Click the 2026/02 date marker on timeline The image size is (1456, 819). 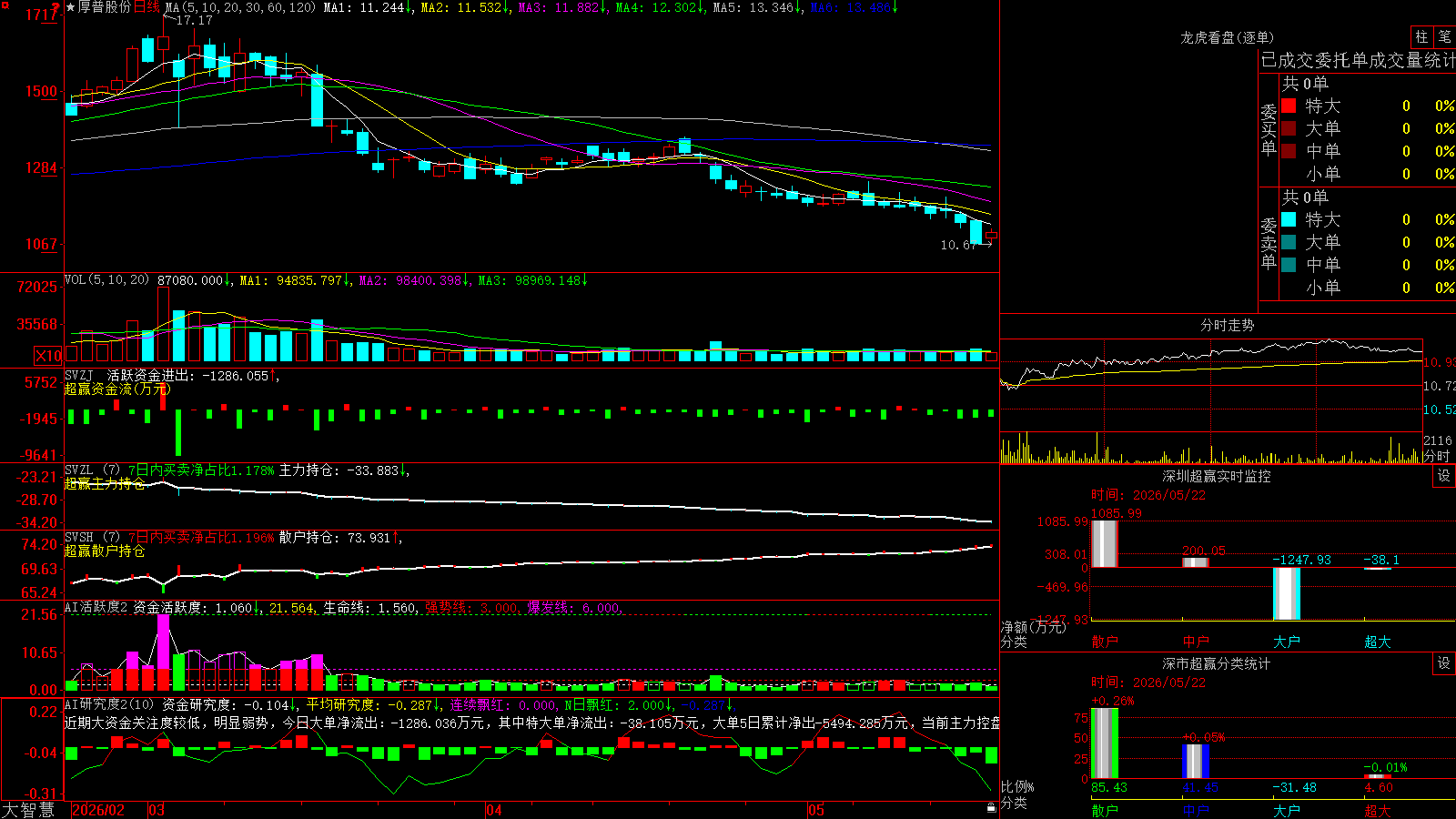pos(98,810)
